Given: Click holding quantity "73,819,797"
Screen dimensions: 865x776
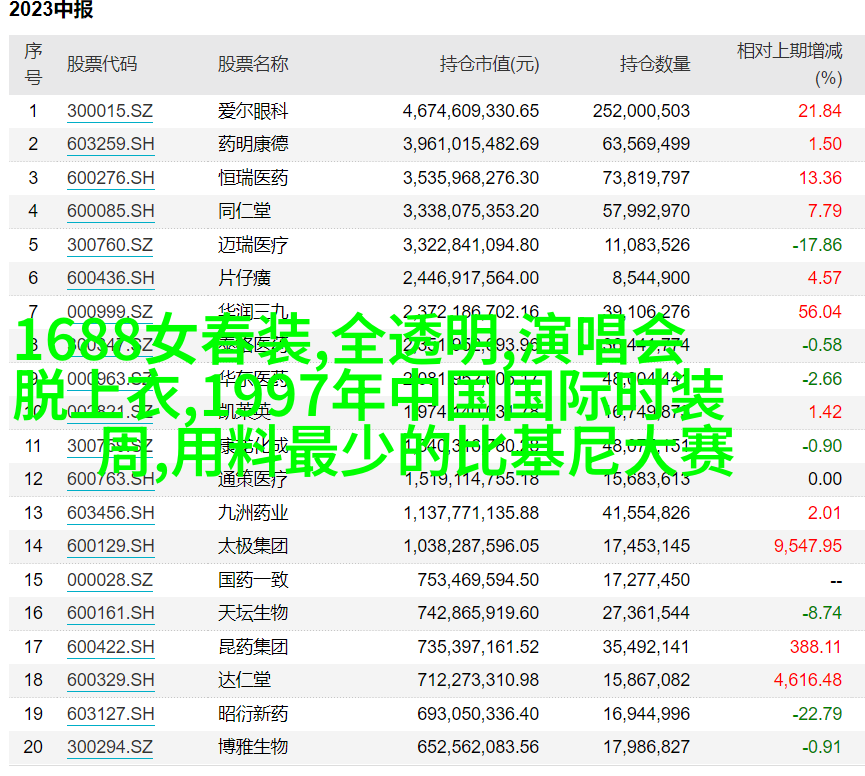Looking at the screenshot, I should click(646, 178).
